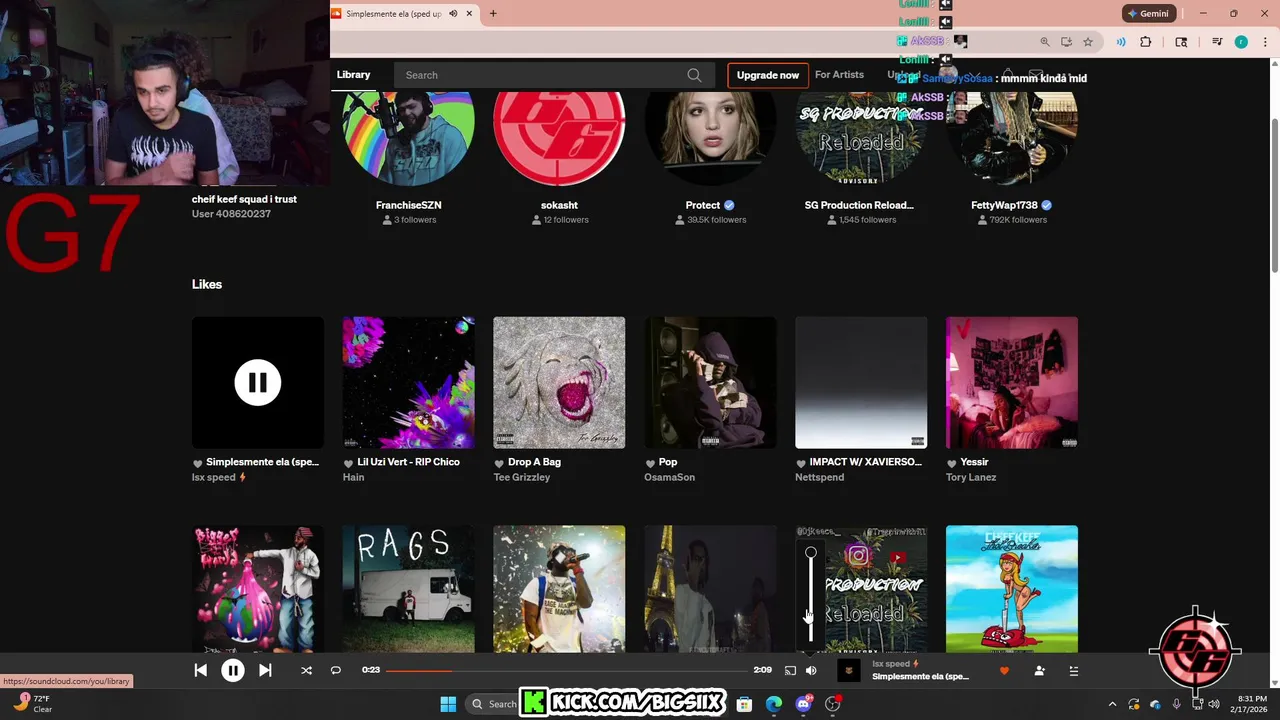Open Tee Grizzley artist link

click(x=522, y=477)
